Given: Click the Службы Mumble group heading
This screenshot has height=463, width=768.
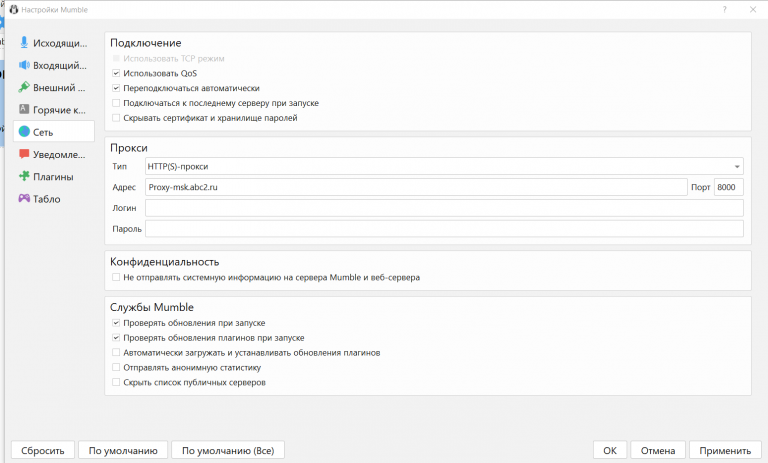Looking at the screenshot, I should [x=152, y=307].
